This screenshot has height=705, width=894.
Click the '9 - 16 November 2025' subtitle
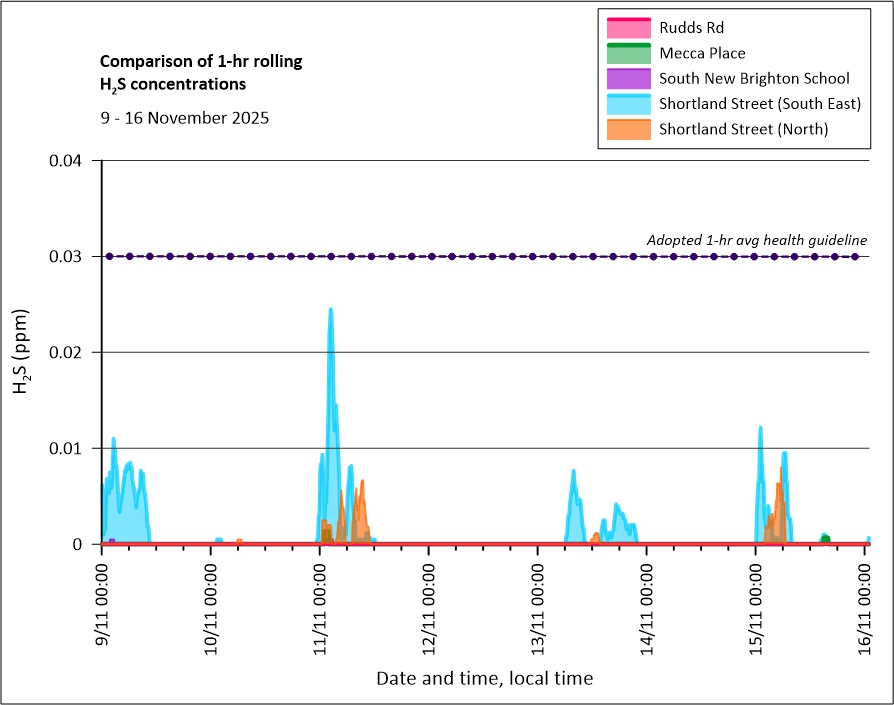[184, 117]
